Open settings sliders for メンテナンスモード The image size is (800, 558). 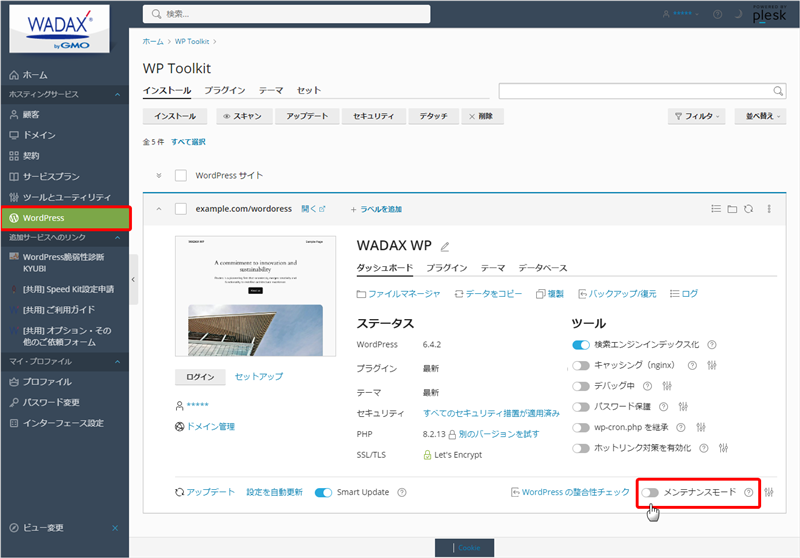(x=769, y=492)
